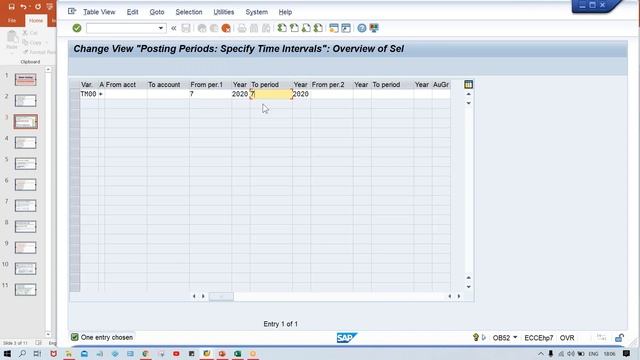640x360 pixels.
Task: Click the OVR insert mode indicator
Action: pyautogui.click(x=567, y=338)
